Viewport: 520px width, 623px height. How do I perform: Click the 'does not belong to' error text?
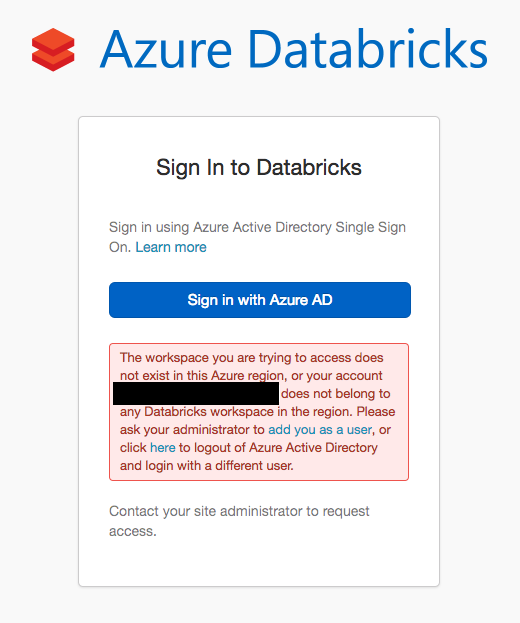tap(336, 394)
